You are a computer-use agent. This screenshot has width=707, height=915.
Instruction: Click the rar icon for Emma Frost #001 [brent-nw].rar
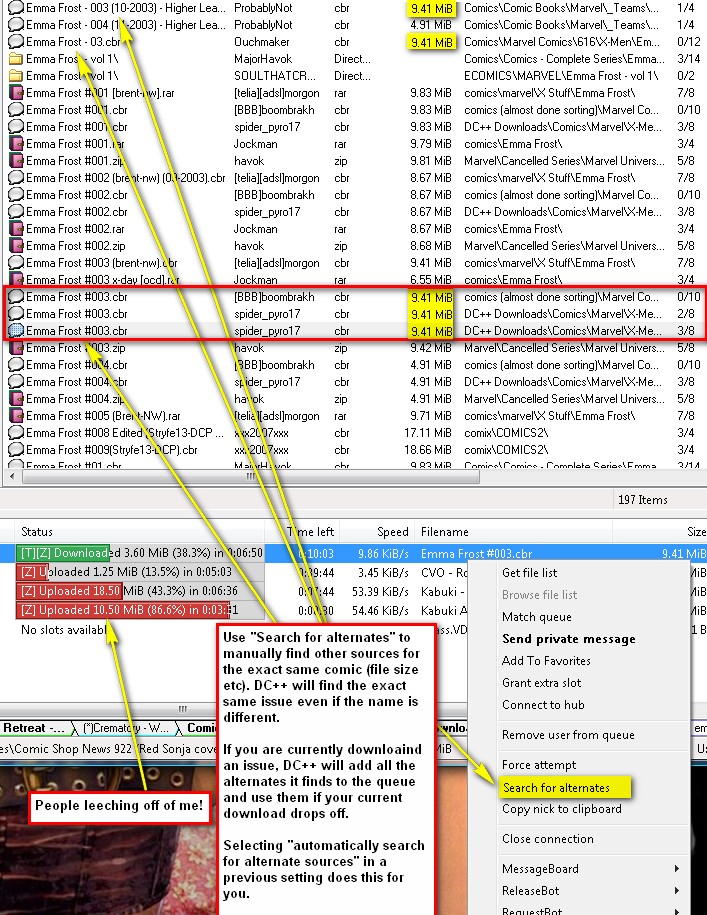coord(15,93)
